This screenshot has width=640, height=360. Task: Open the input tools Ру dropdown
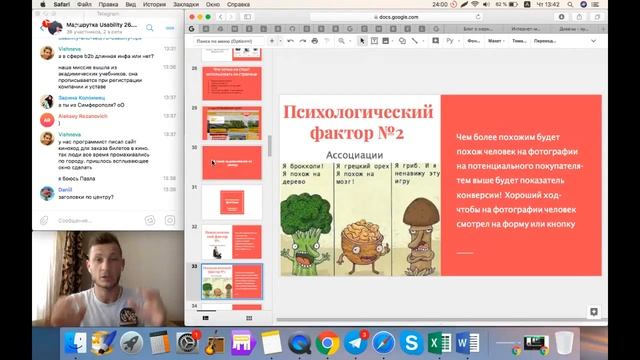click(x=452, y=41)
